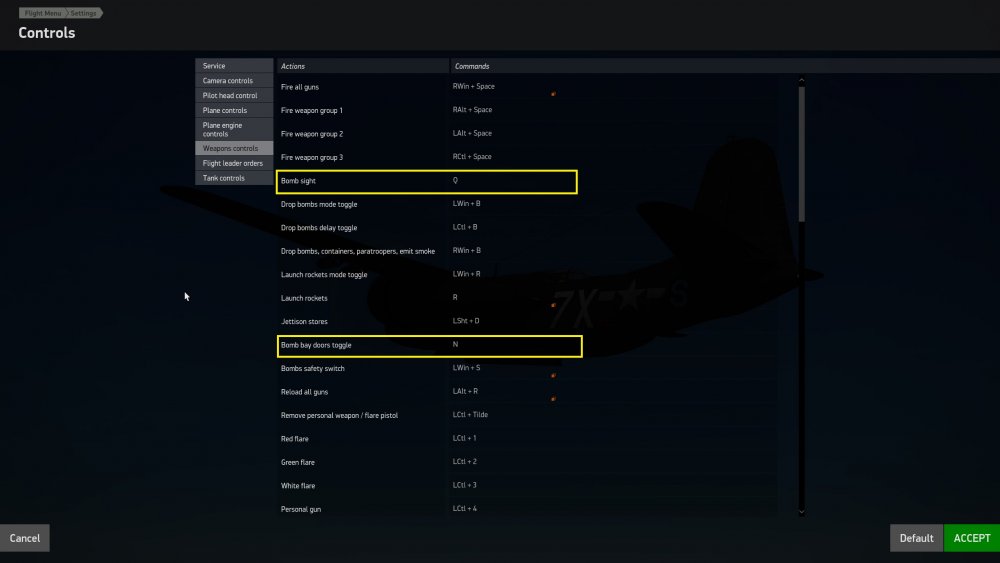This screenshot has width=1000, height=563.
Task: Click the orange indicator icon beside Fire all guns
Action: (x=554, y=94)
